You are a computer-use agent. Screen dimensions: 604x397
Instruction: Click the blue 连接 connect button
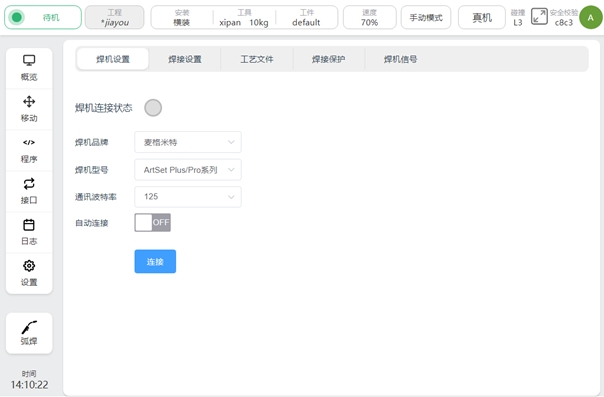tap(155, 261)
